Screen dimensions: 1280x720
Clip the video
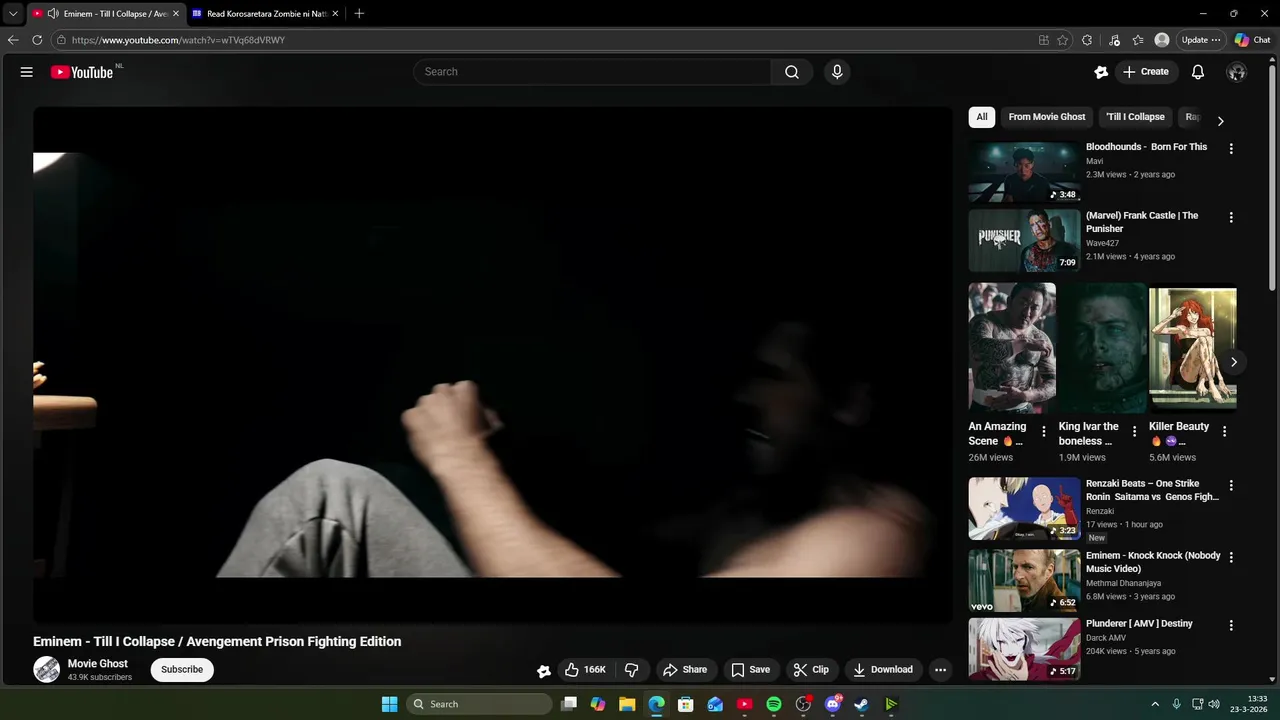810,670
